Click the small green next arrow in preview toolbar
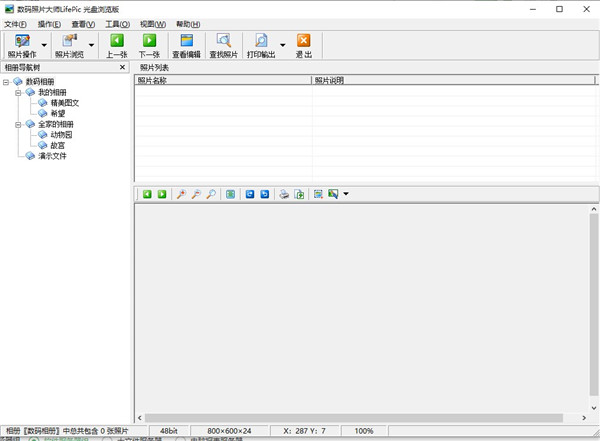This screenshot has width=600, height=441. tap(162, 194)
